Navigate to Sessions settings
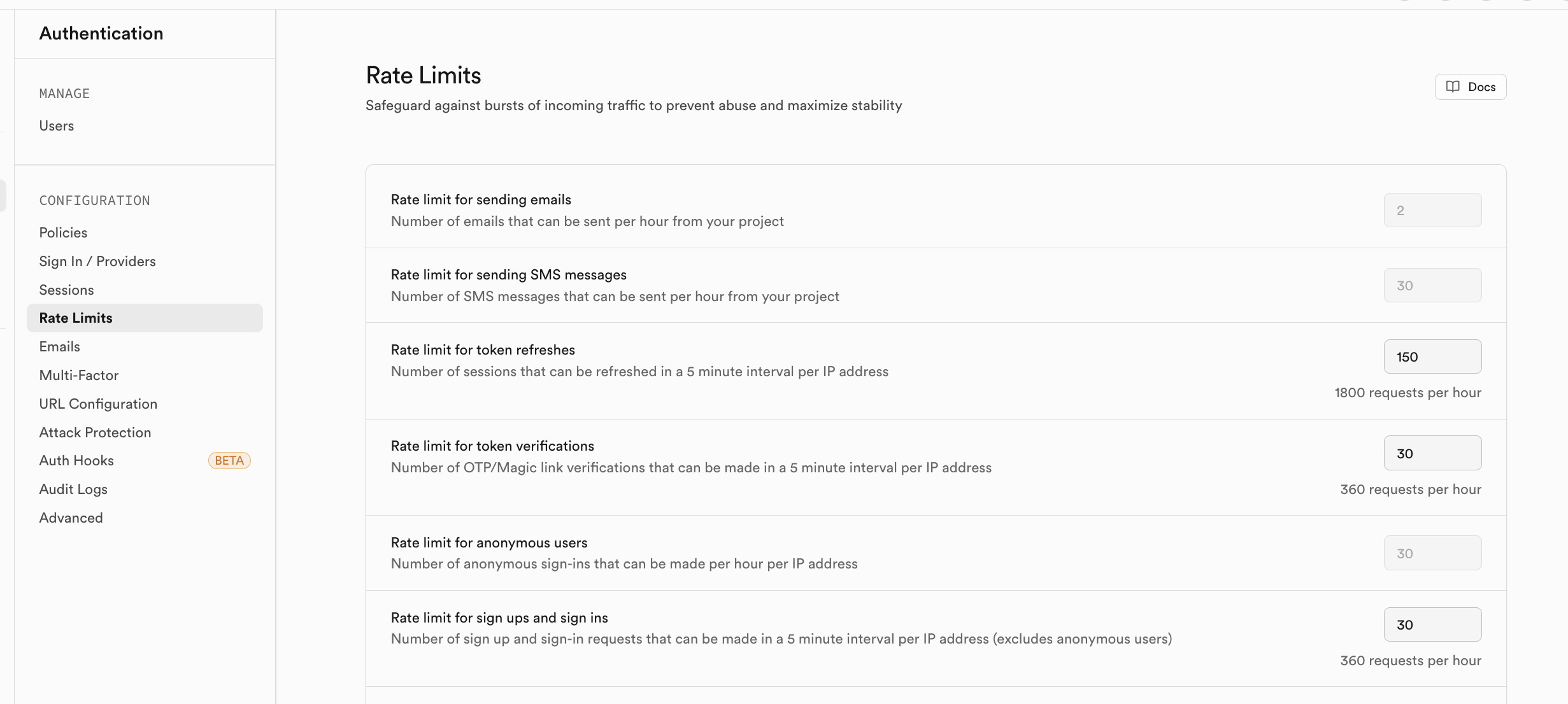The height and width of the screenshot is (704, 1568). tap(66, 290)
